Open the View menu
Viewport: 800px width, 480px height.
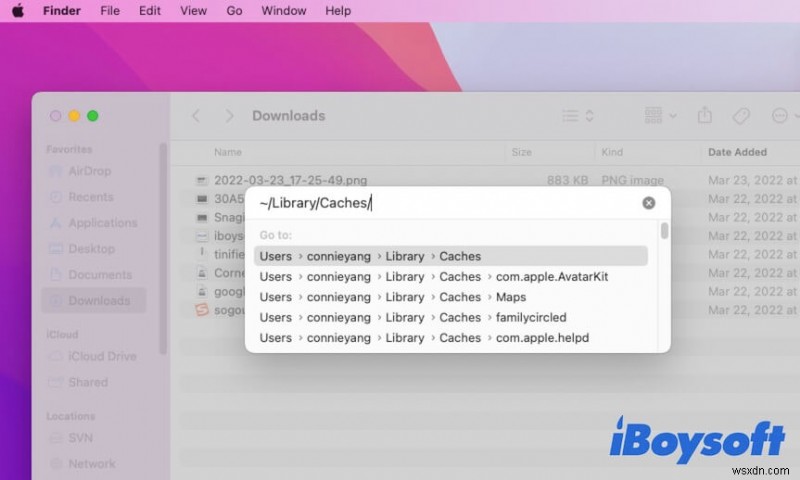[193, 11]
